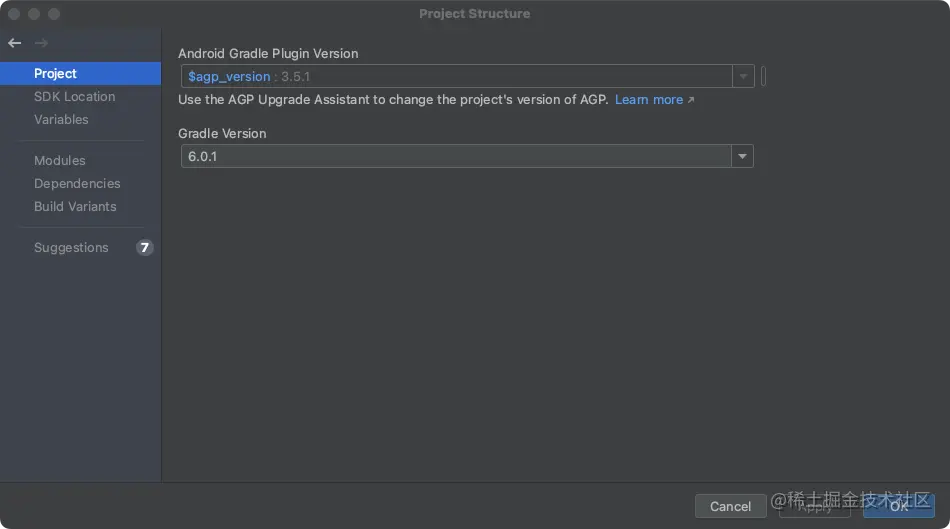Expand the Android Gradle Plugin Version dropdown arrow

(743, 77)
